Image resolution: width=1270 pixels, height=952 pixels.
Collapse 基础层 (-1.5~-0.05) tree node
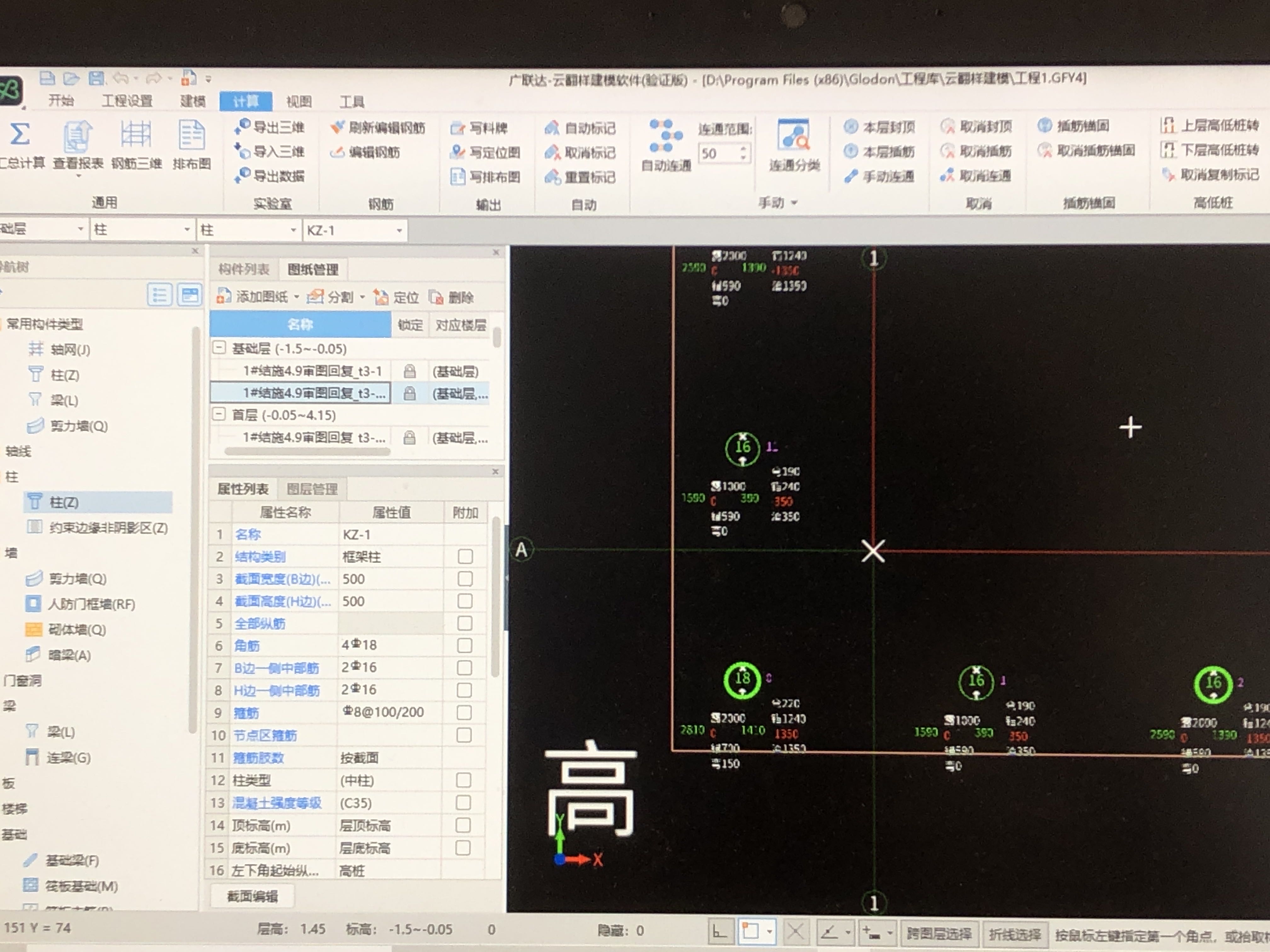[x=219, y=348]
